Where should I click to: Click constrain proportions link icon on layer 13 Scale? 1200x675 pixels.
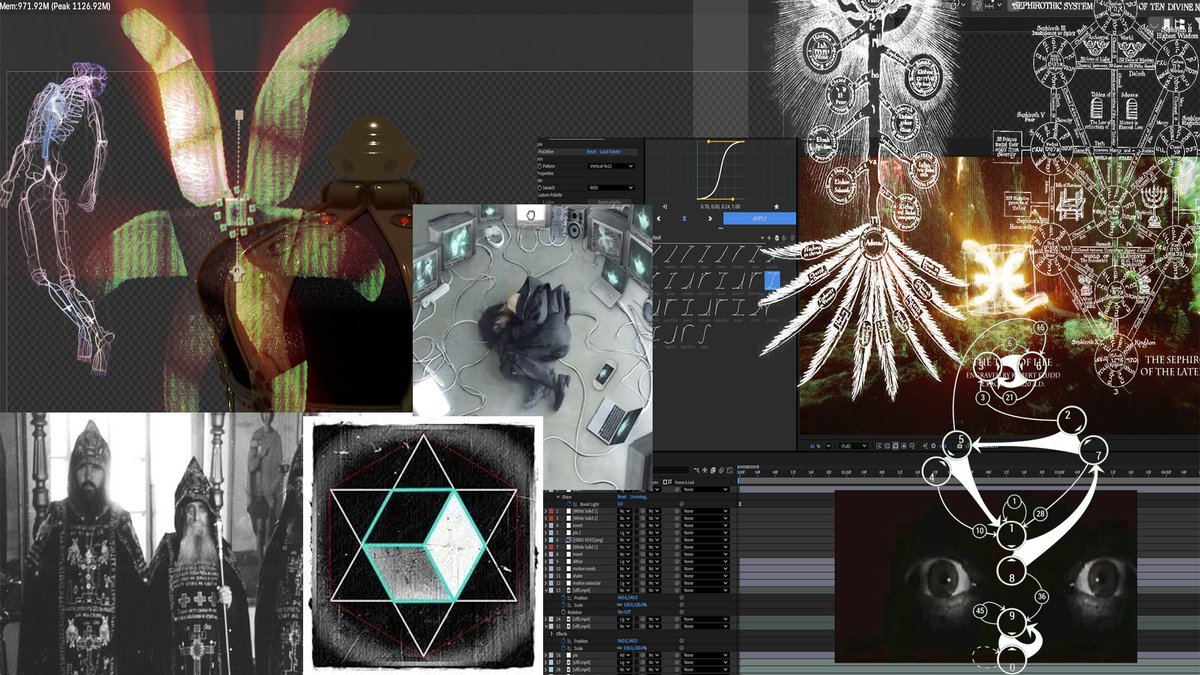tap(620, 605)
